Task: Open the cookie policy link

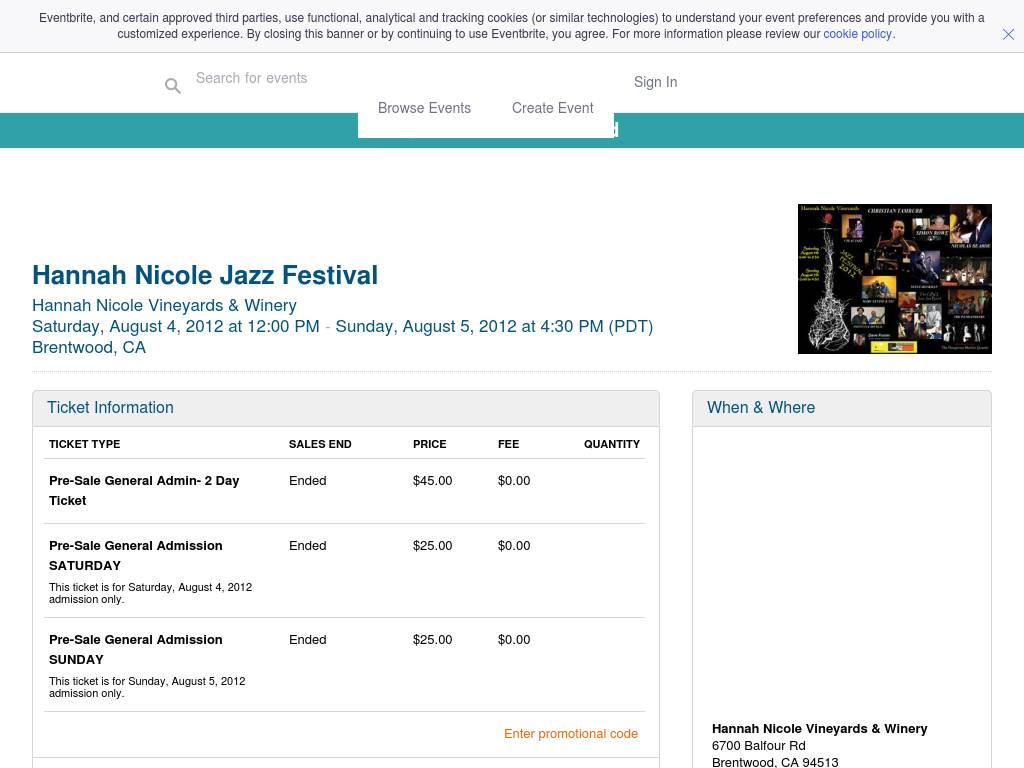Action: (x=857, y=34)
